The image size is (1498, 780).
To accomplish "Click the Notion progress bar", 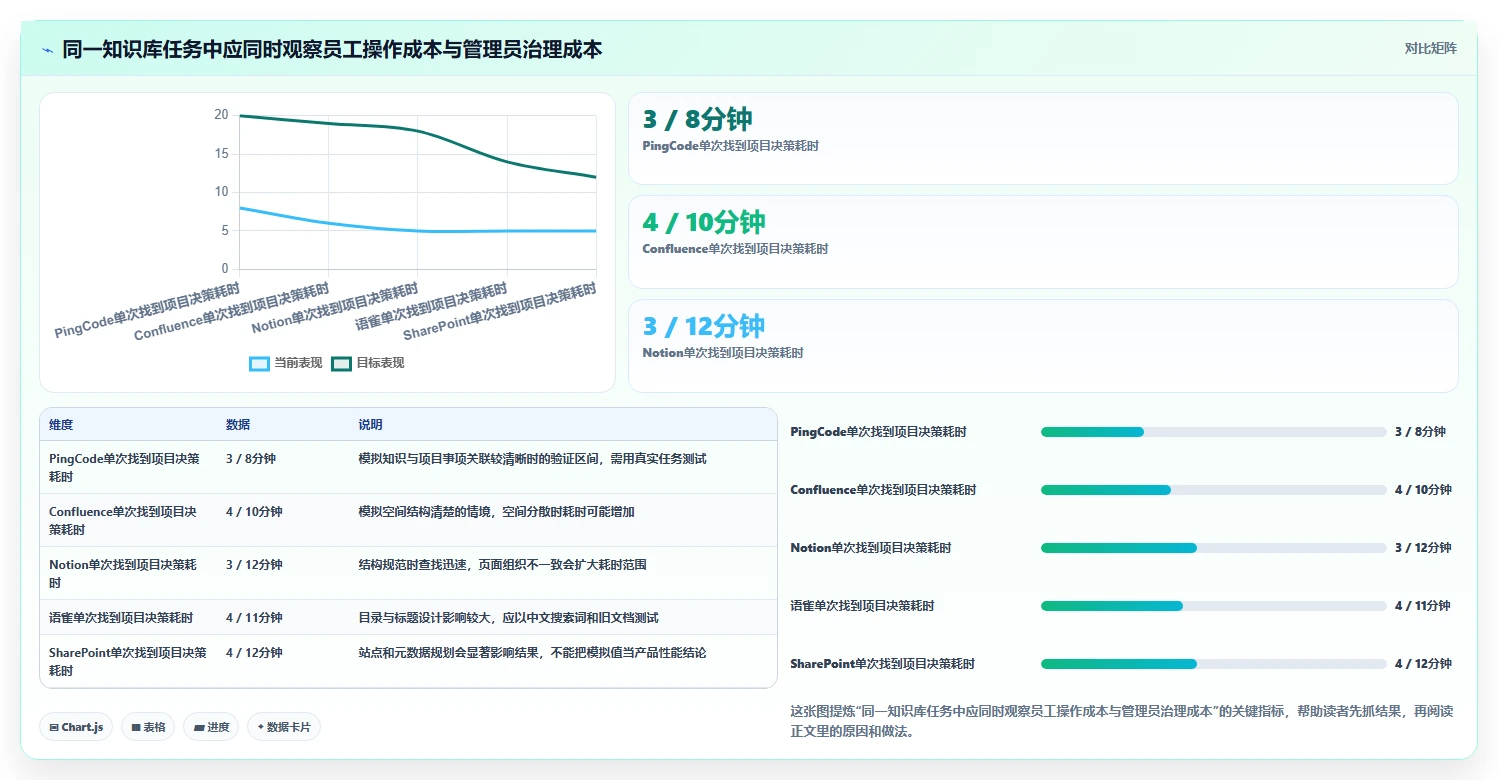I will pos(1214,548).
